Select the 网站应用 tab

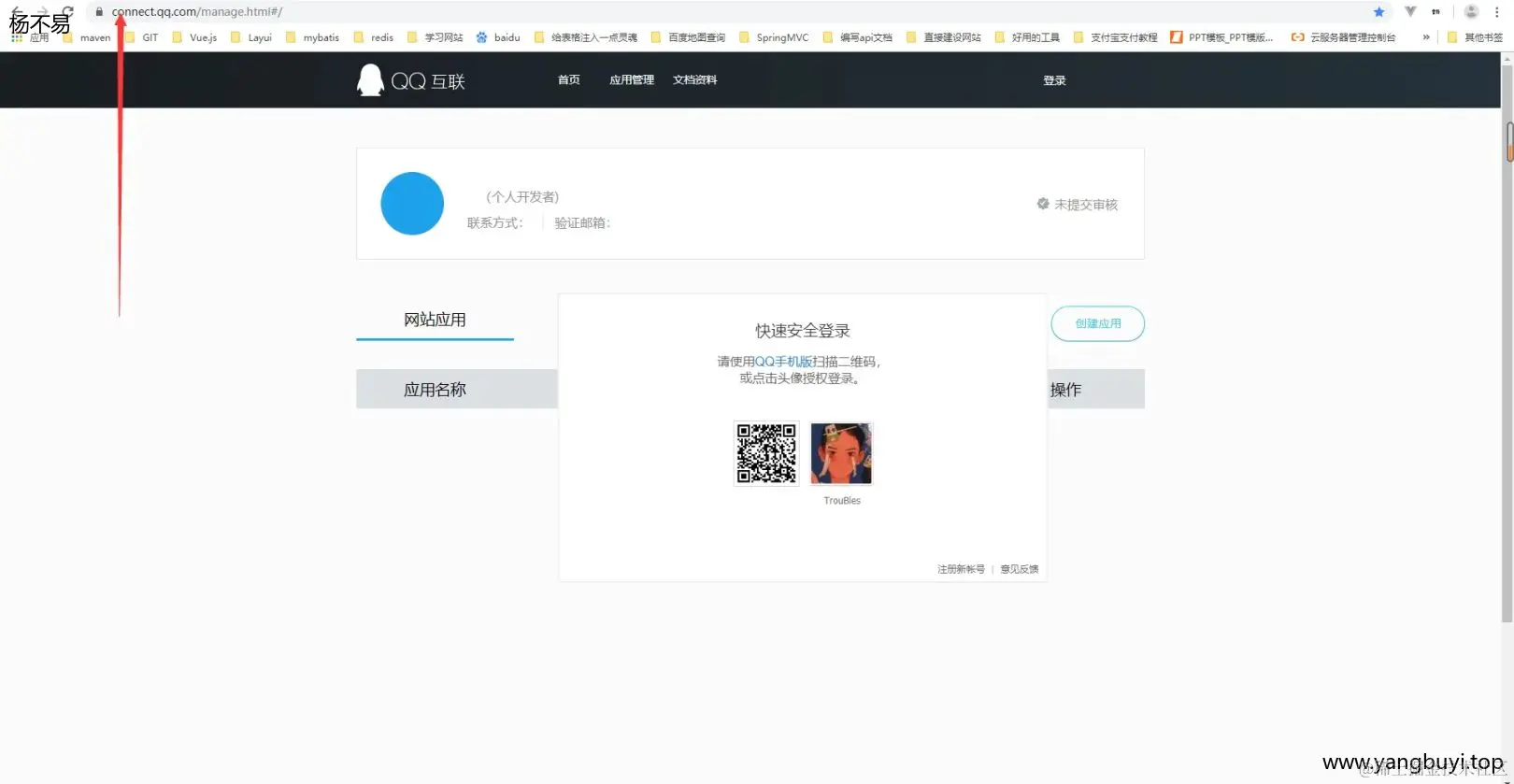(x=435, y=321)
